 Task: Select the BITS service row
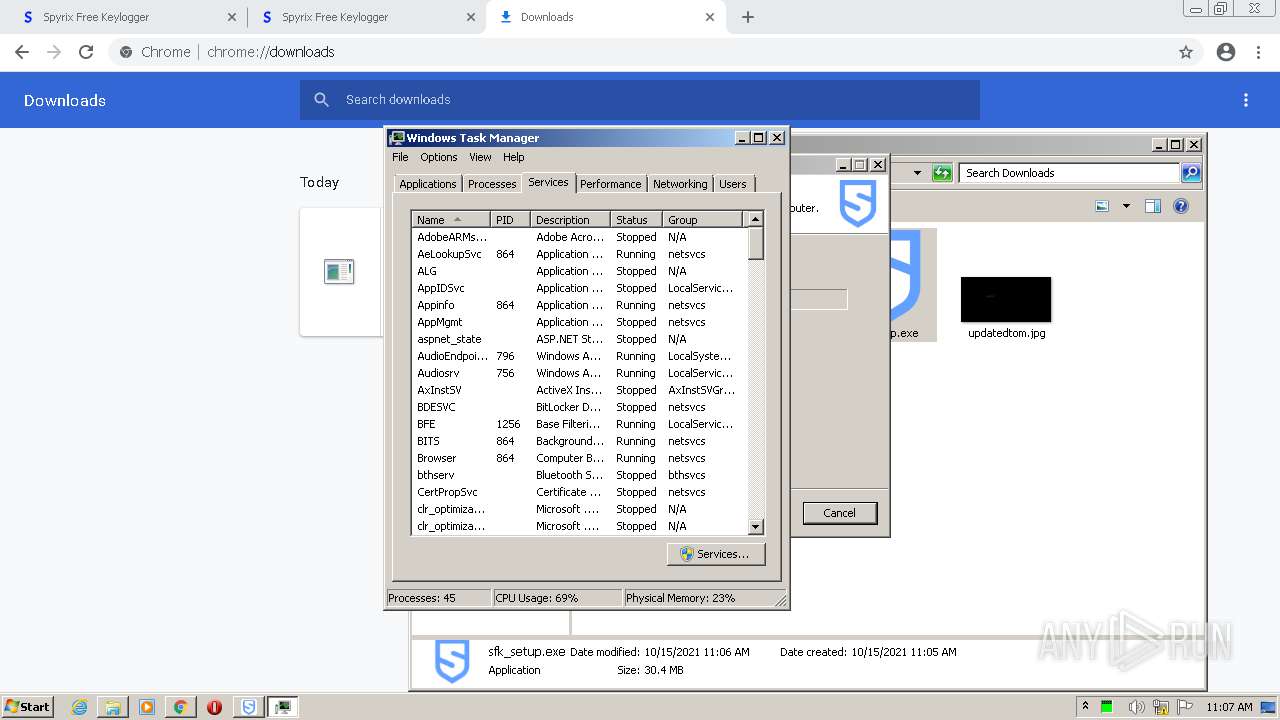tap(579, 441)
